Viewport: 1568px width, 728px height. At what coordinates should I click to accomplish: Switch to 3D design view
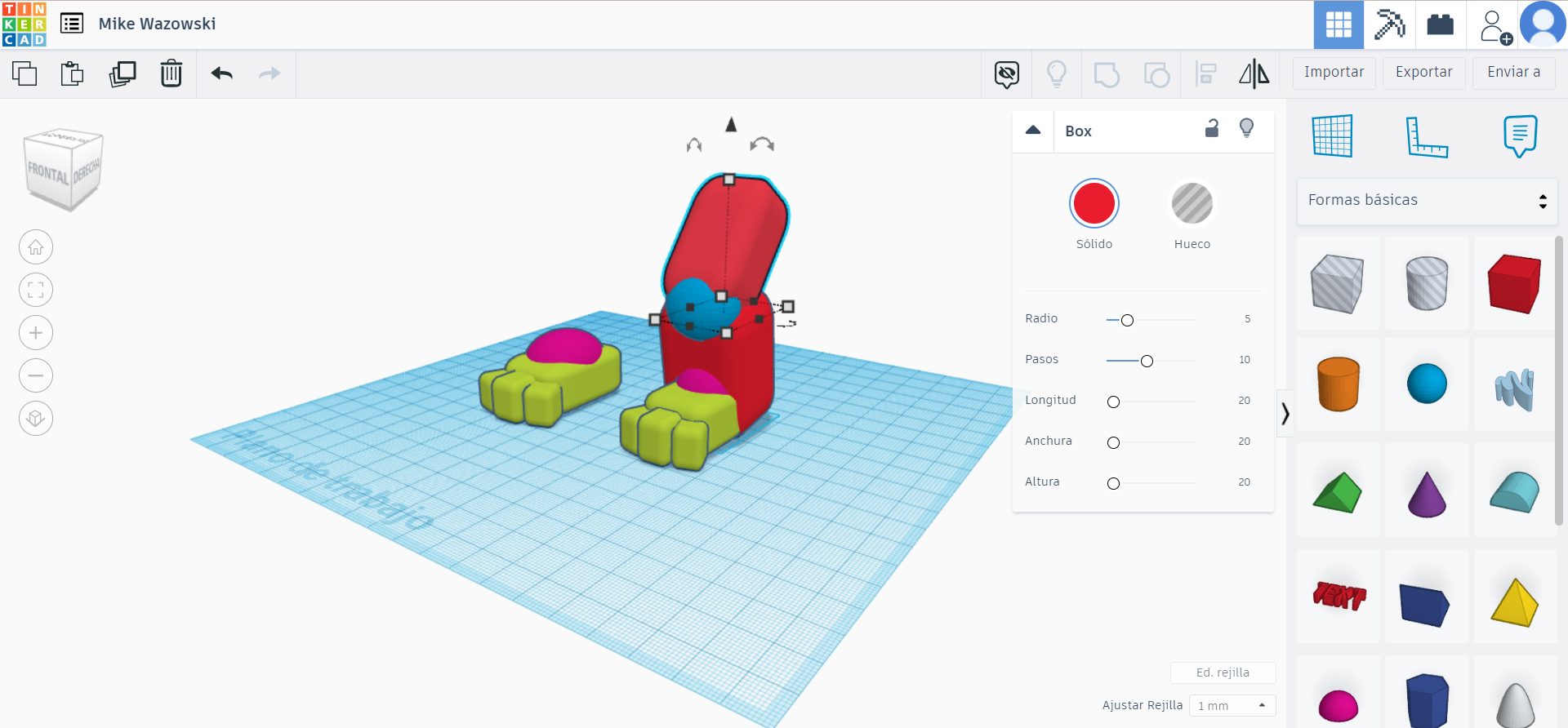point(1339,24)
